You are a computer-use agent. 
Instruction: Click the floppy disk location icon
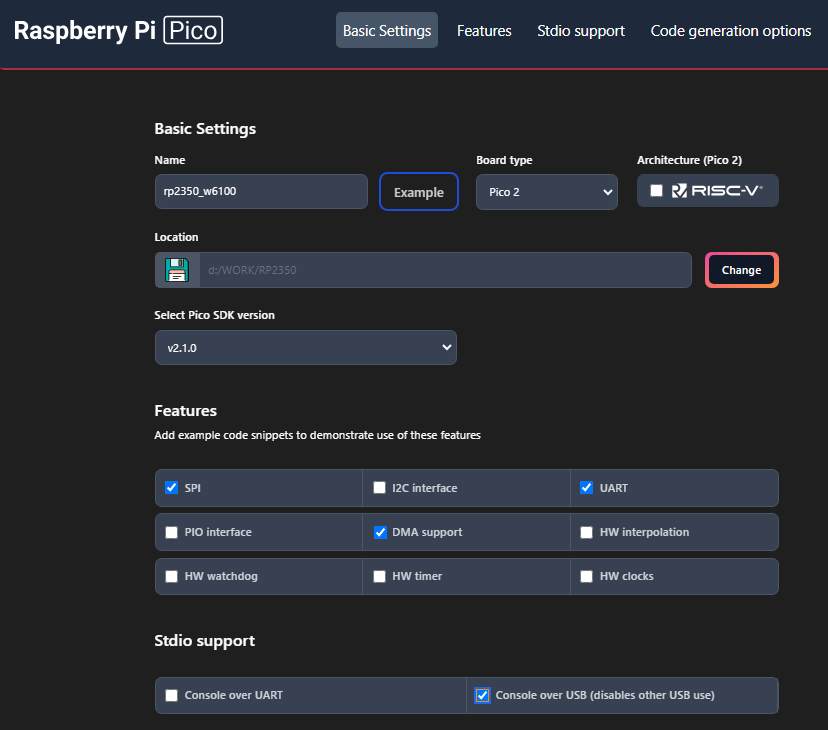(177, 270)
